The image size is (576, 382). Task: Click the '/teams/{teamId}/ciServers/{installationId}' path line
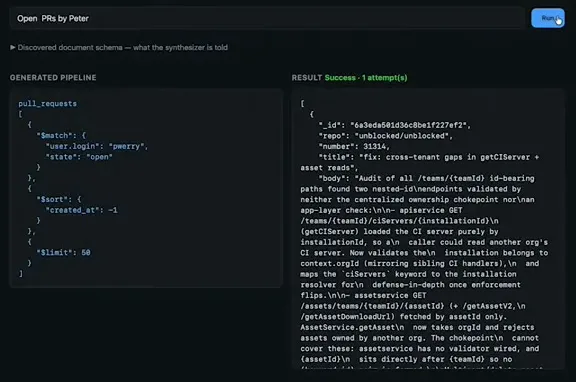click(x=399, y=221)
